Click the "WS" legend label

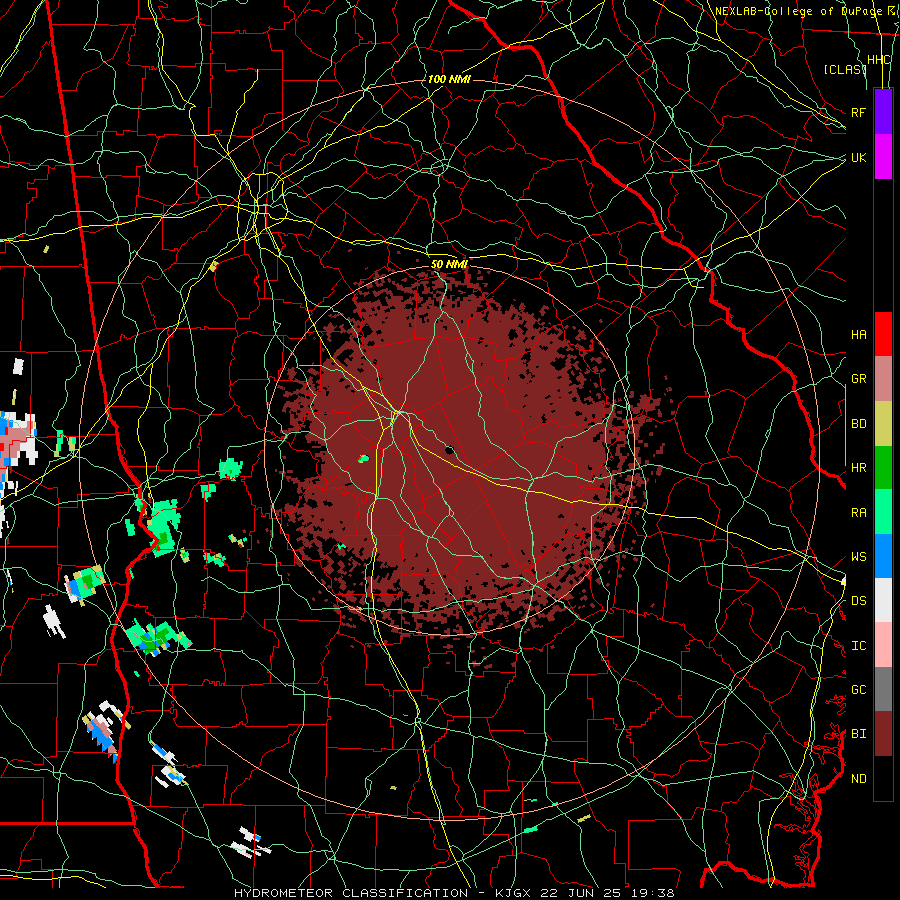point(859,557)
